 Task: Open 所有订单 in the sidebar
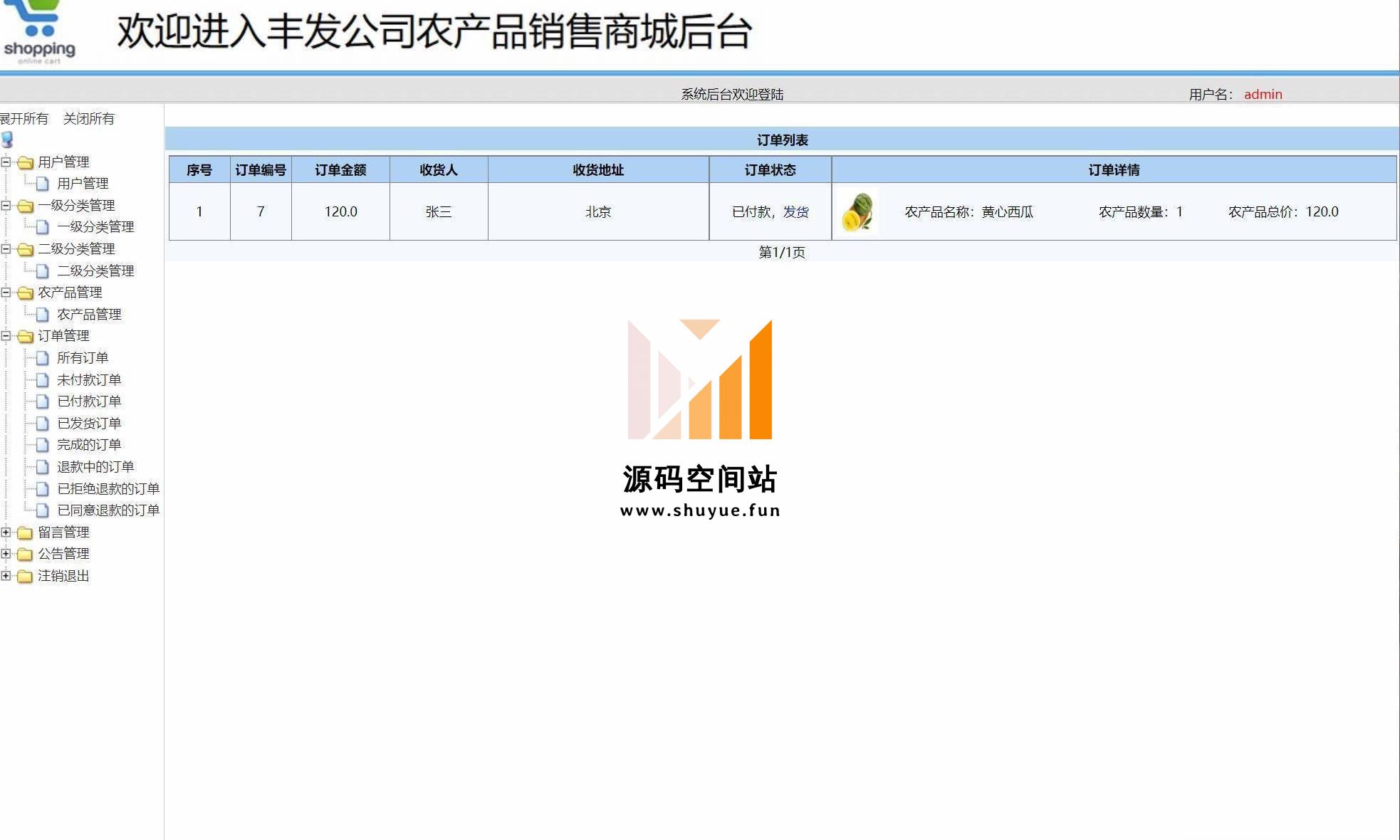coord(83,358)
